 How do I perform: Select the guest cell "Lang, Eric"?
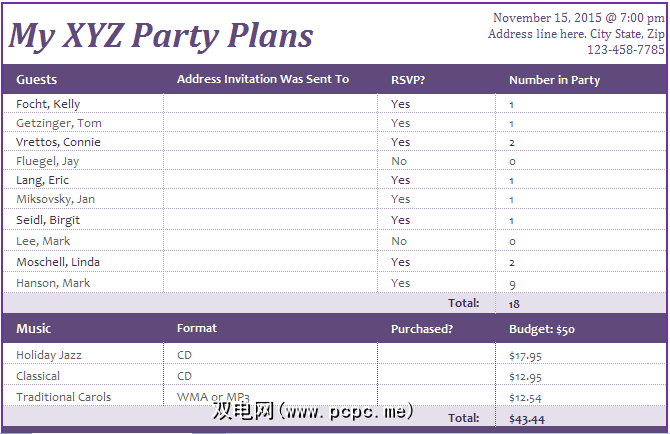click(44, 180)
